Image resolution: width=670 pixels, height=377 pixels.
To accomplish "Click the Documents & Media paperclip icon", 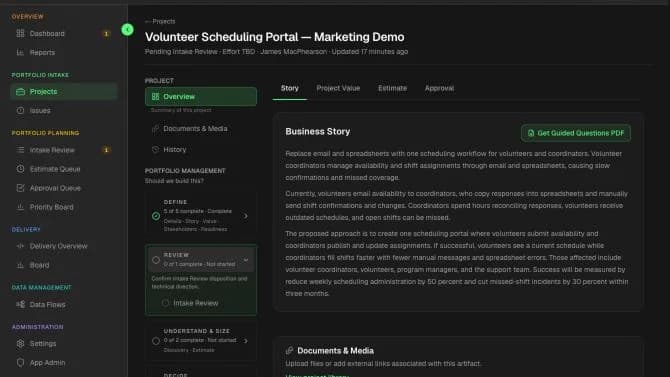I will pos(156,128).
